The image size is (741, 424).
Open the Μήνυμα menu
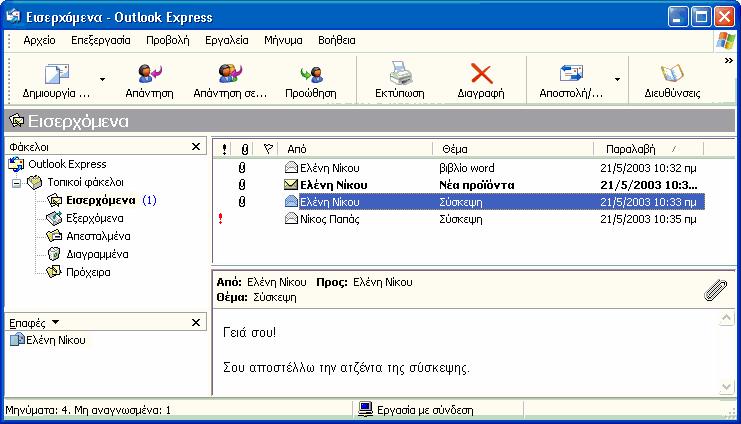pyautogui.click(x=283, y=41)
